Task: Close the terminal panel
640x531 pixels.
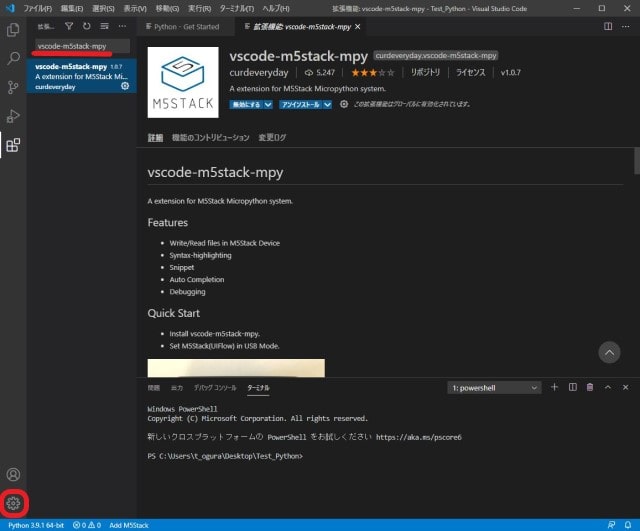Action: pyautogui.click(x=625, y=387)
